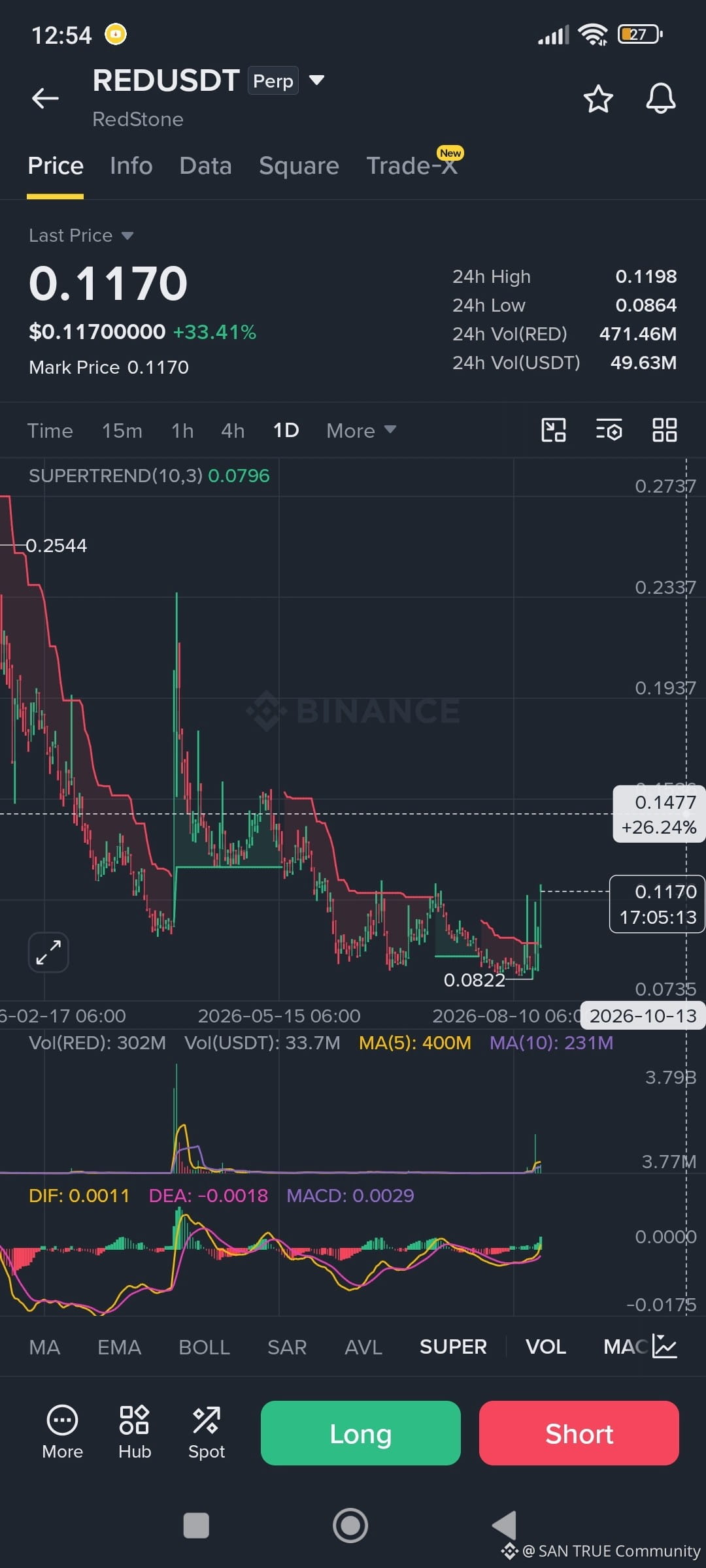Image resolution: width=706 pixels, height=1568 pixels.
Task: Select the 1h interval
Action: [182, 431]
